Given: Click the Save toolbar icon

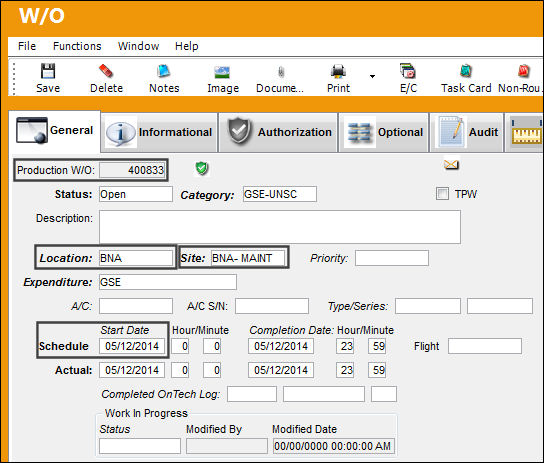Looking at the screenshot, I should point(48,71).
